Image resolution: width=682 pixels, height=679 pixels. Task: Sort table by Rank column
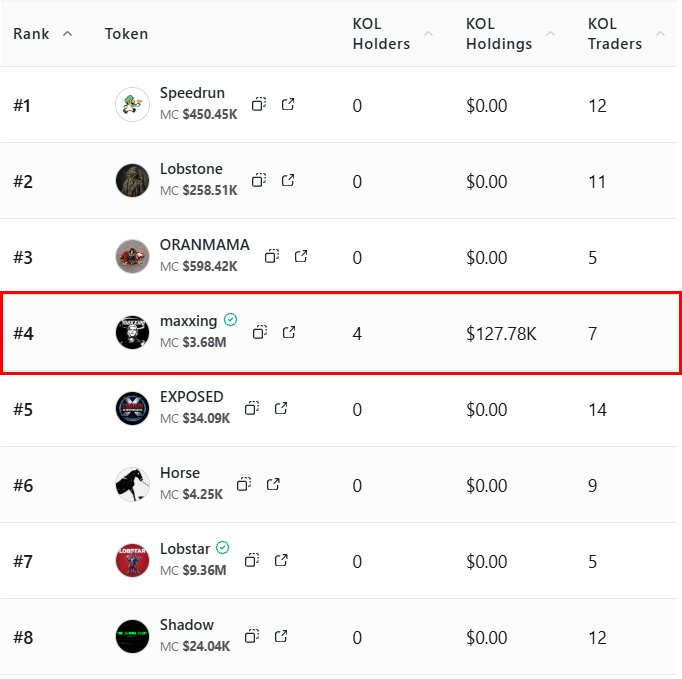point(42,34)
